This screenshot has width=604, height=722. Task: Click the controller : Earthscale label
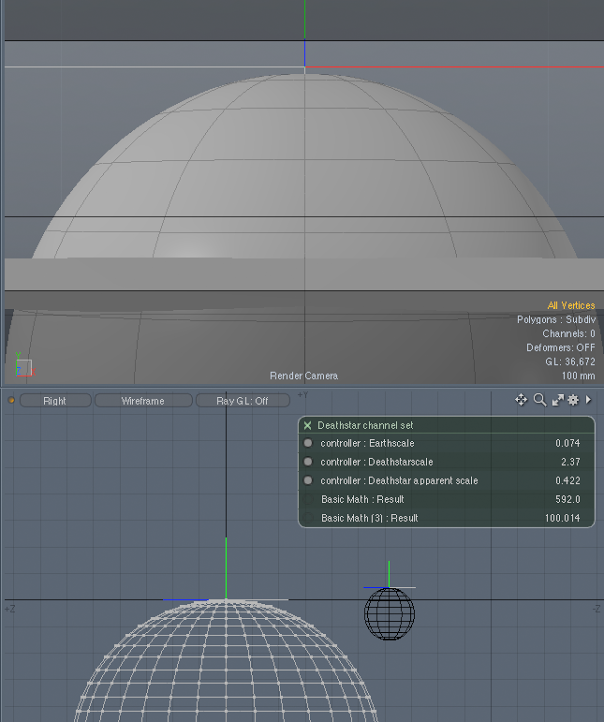[x=367, y=443]
